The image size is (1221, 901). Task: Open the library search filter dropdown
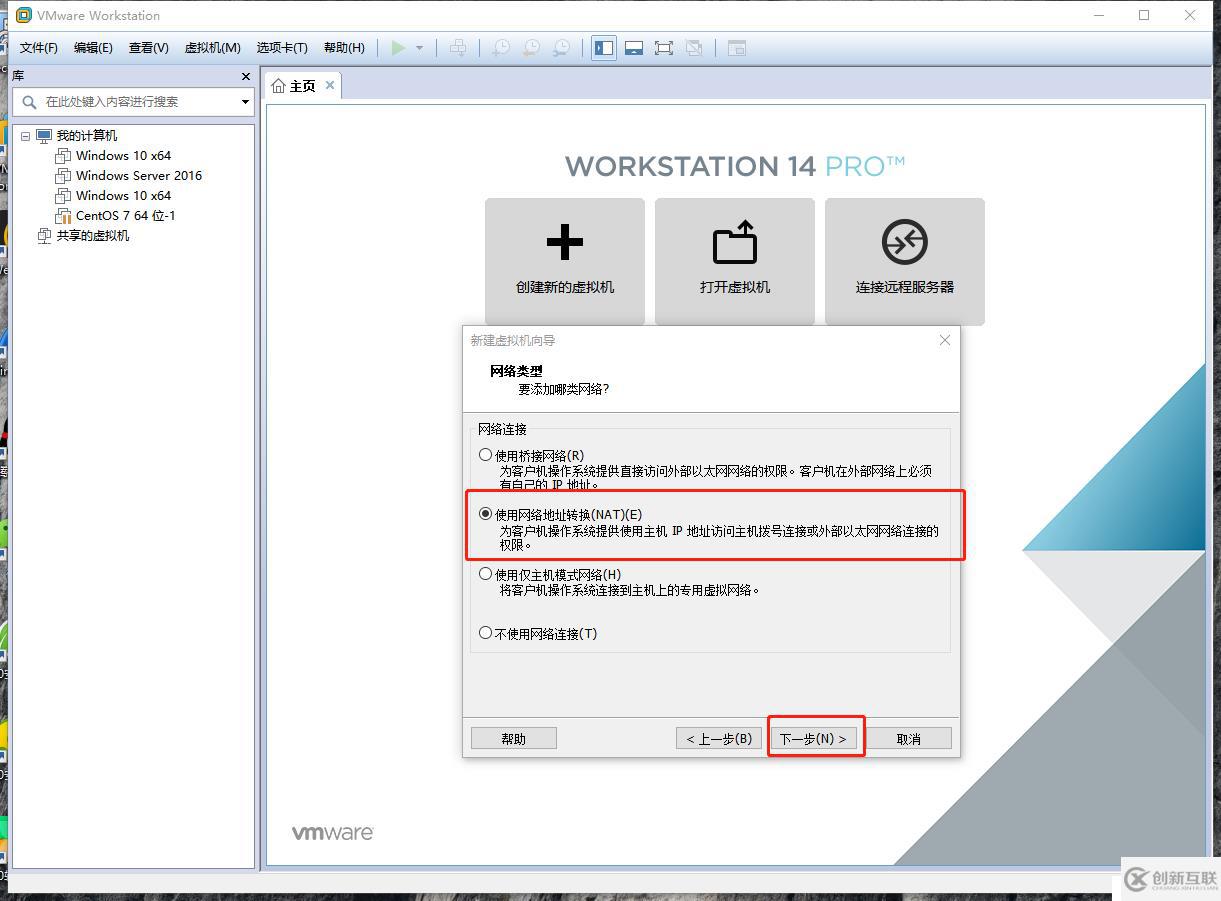pyautogui.click(x=245, y=102)
